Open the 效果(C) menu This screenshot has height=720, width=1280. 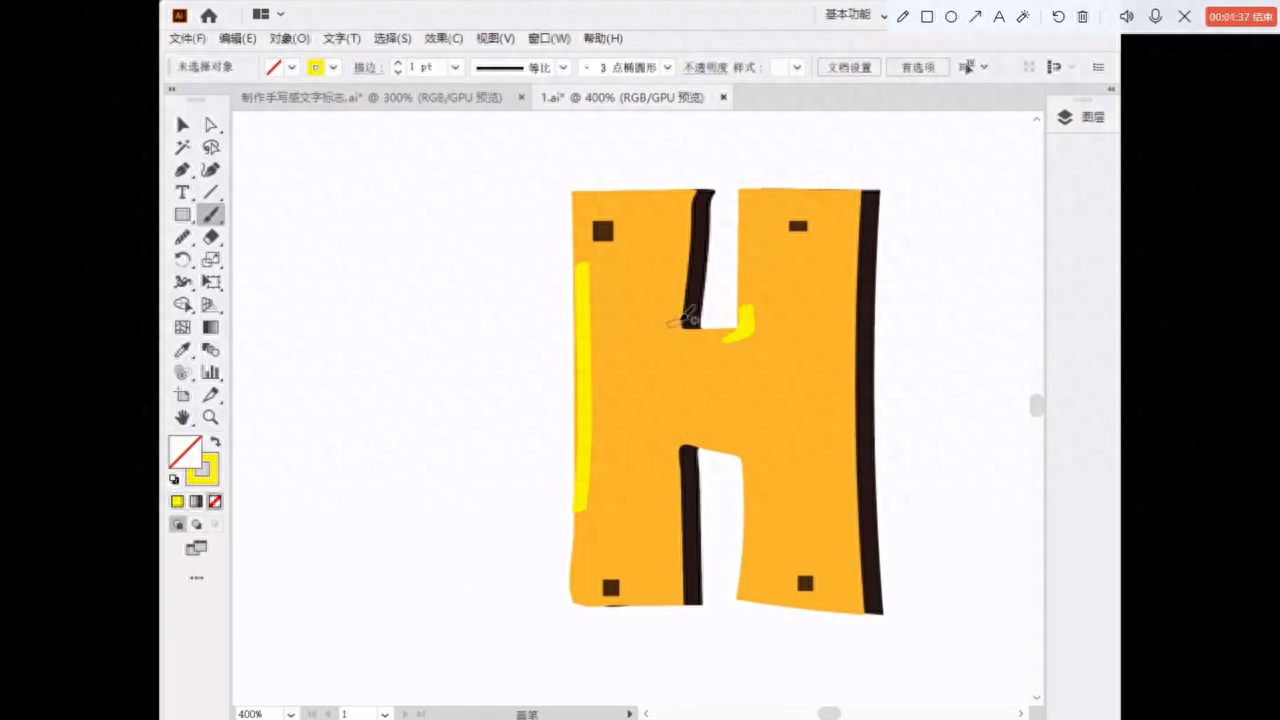tap(444, 39)
